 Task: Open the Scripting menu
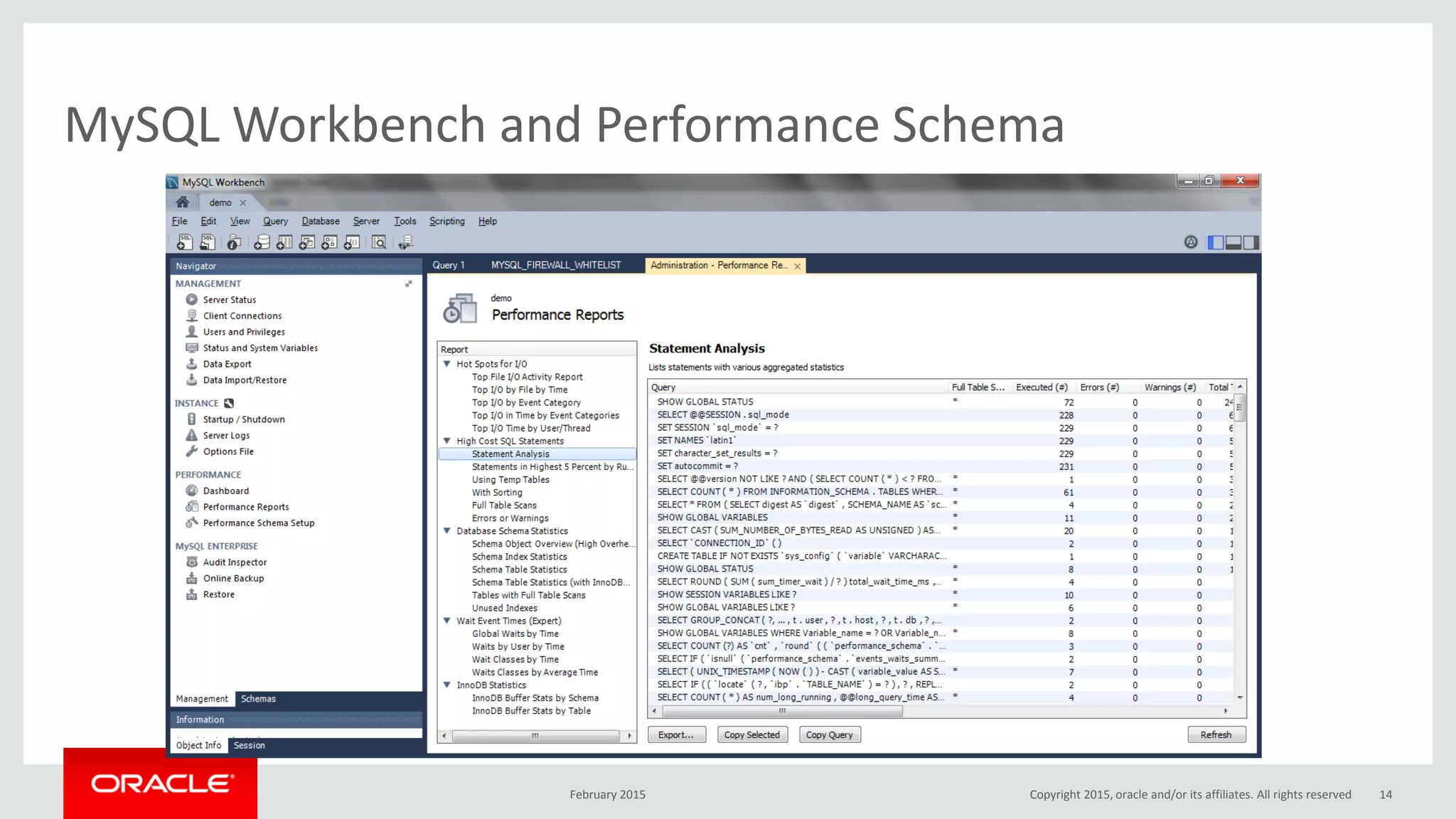coord(447,221)
